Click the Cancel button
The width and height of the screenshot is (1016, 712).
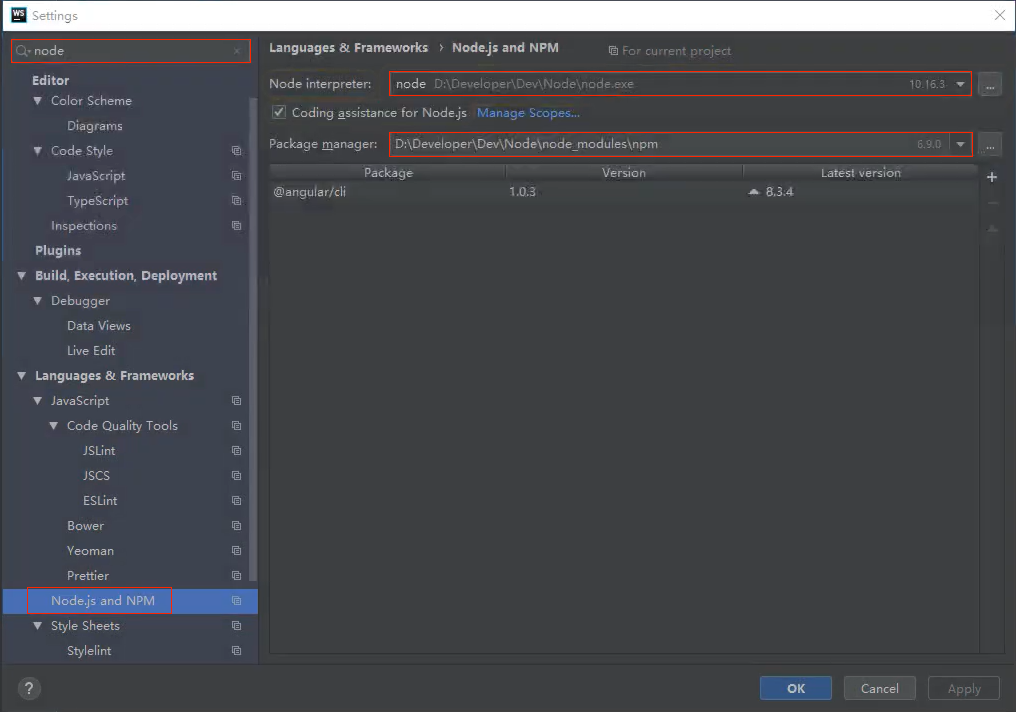[x=879, y=688]
